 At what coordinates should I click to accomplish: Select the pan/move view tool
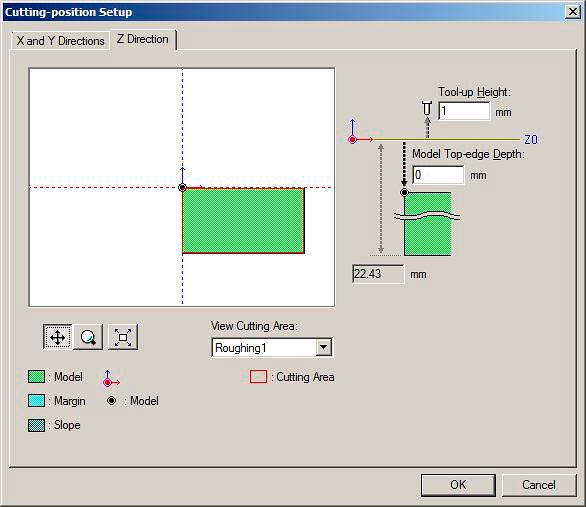click(x=57, y=337)
